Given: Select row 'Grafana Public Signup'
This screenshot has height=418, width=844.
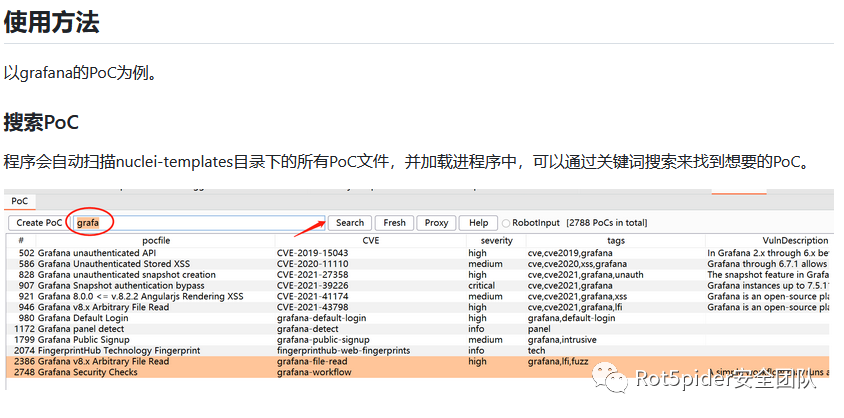Looking at the screenshot, I should tap(420, 339).
